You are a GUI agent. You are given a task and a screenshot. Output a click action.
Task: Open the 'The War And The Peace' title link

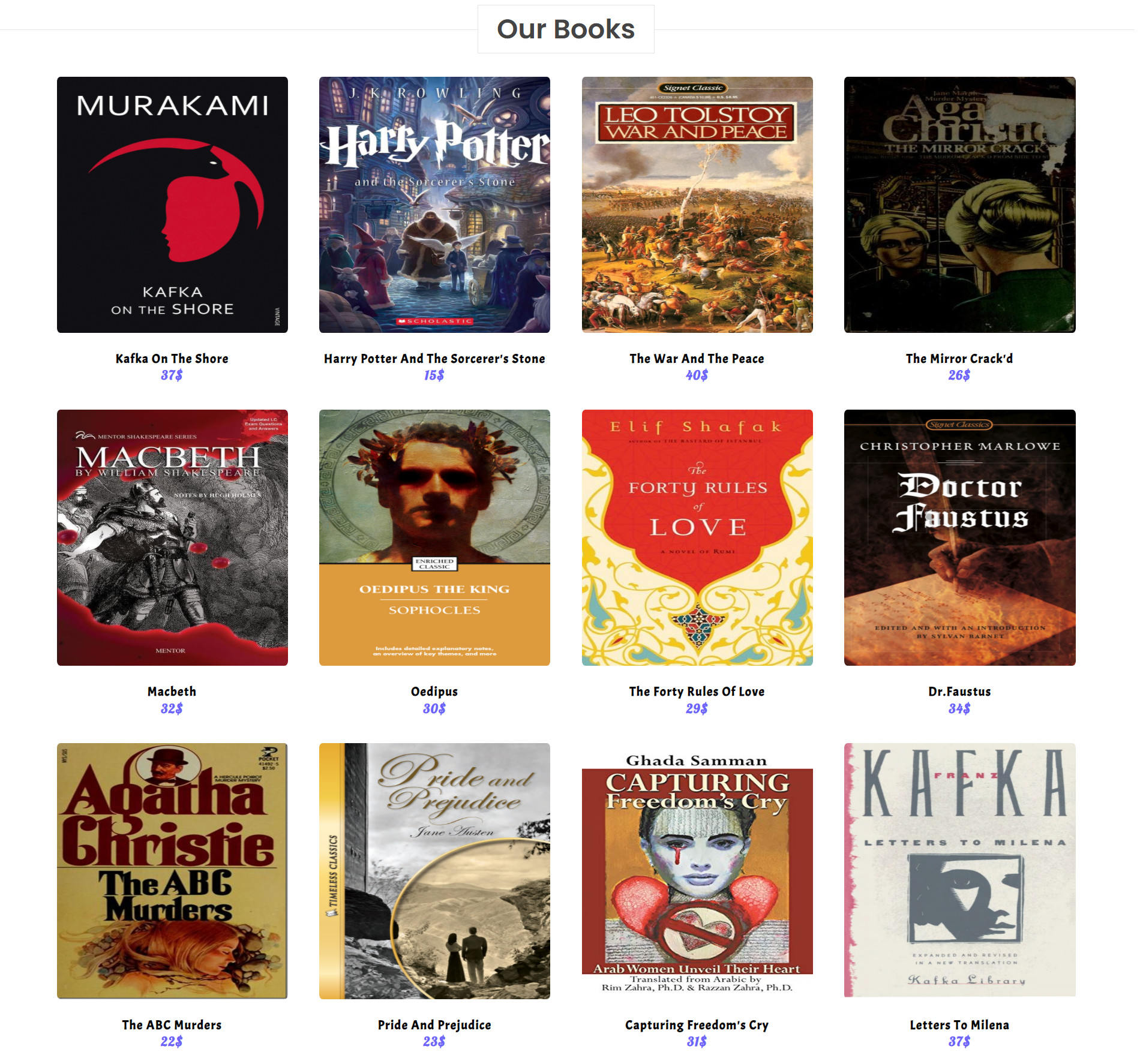coord(697,359)
